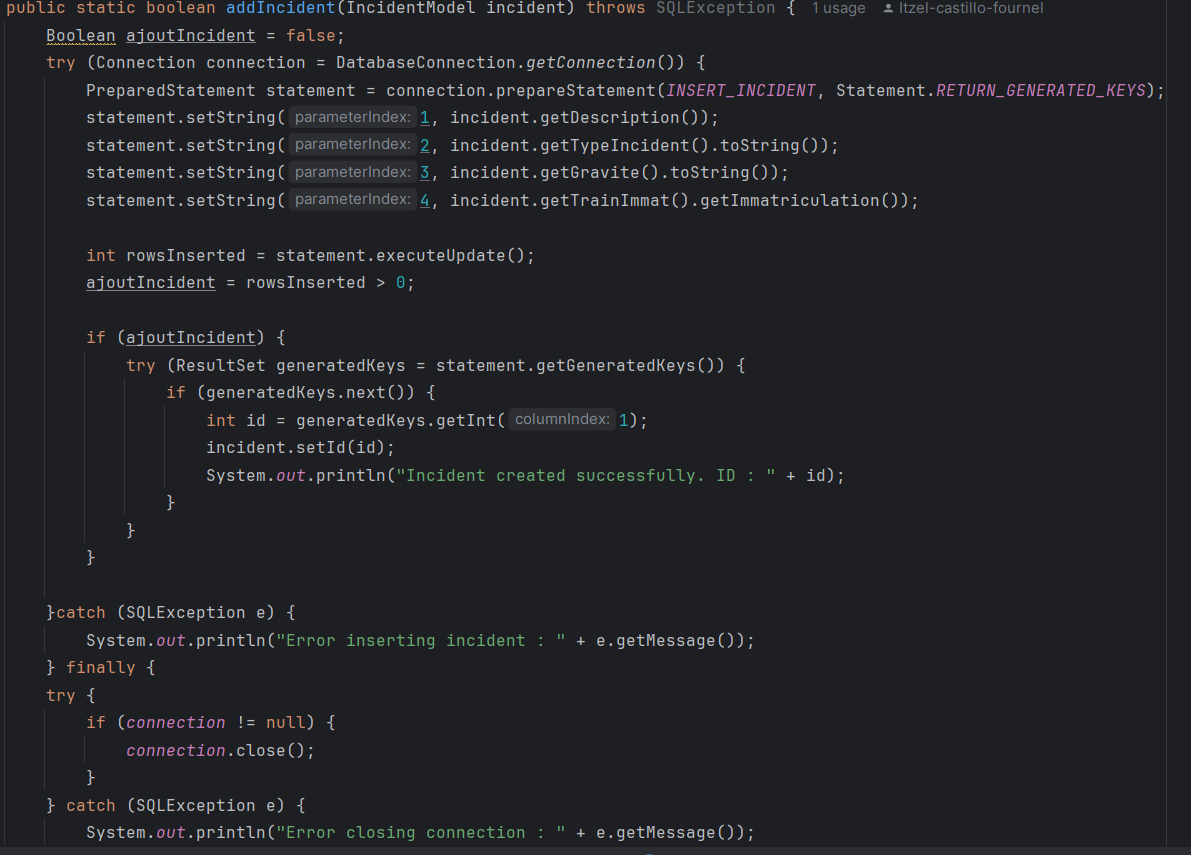1191x855 pixels.
Task: Click the RETURN_GENERATED_KEYS constant
Action: point(1040,89)
